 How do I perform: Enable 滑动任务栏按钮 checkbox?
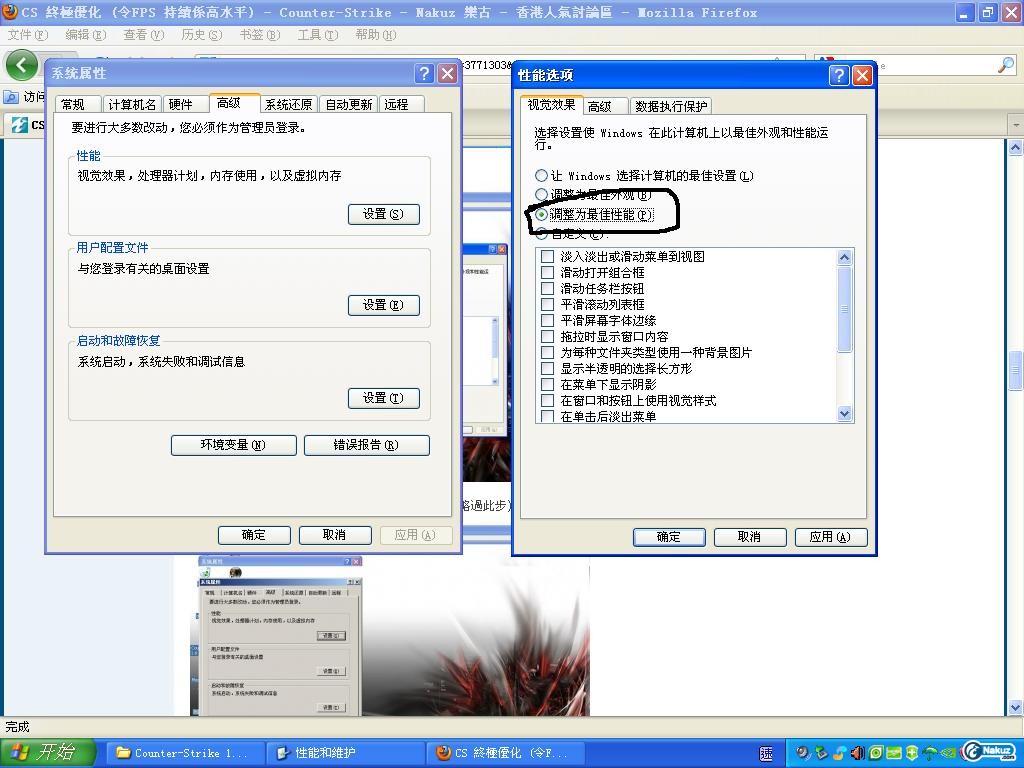click(x=547, y=289)
